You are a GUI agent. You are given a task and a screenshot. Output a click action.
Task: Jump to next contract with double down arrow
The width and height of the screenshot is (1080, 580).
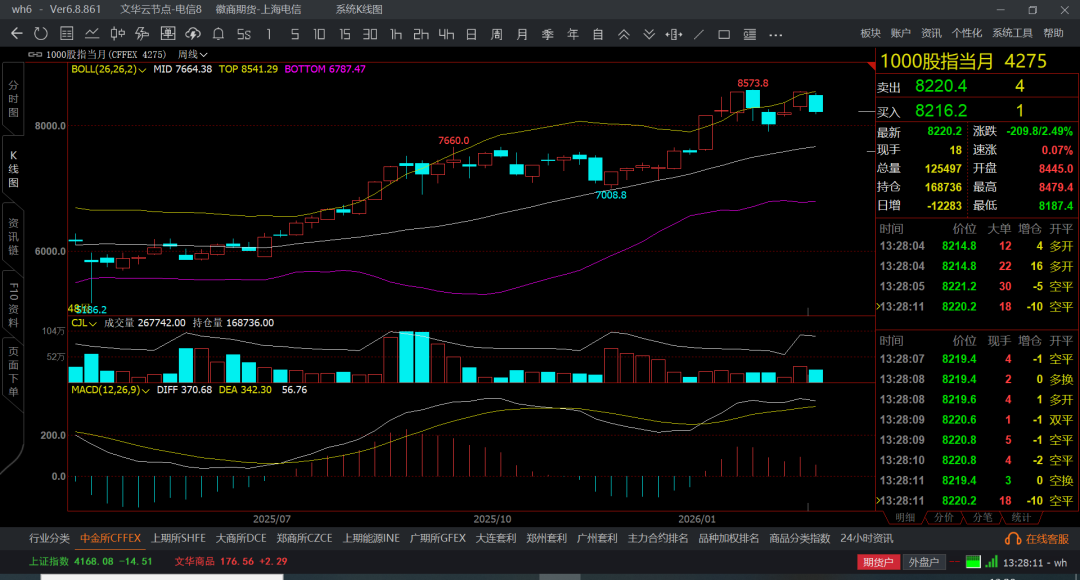(649, 34)
